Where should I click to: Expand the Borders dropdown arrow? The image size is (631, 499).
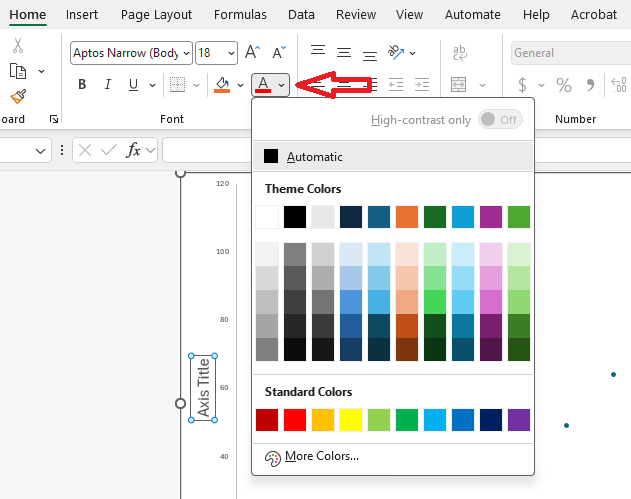pyautogui.click(x=196, y=85)
